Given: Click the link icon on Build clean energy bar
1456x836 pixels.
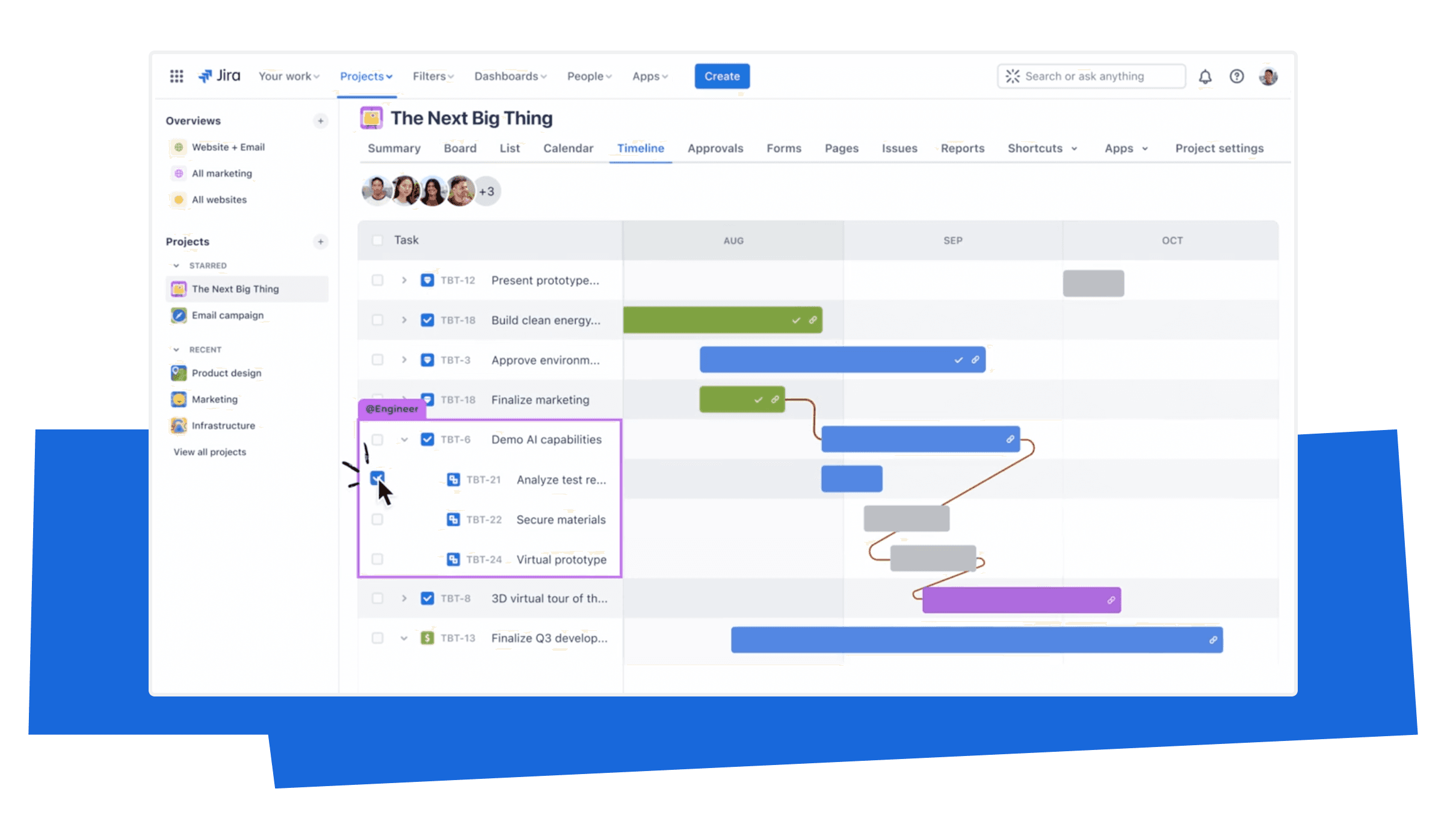Looking at the screenshot, I should [x=813, y=320].
